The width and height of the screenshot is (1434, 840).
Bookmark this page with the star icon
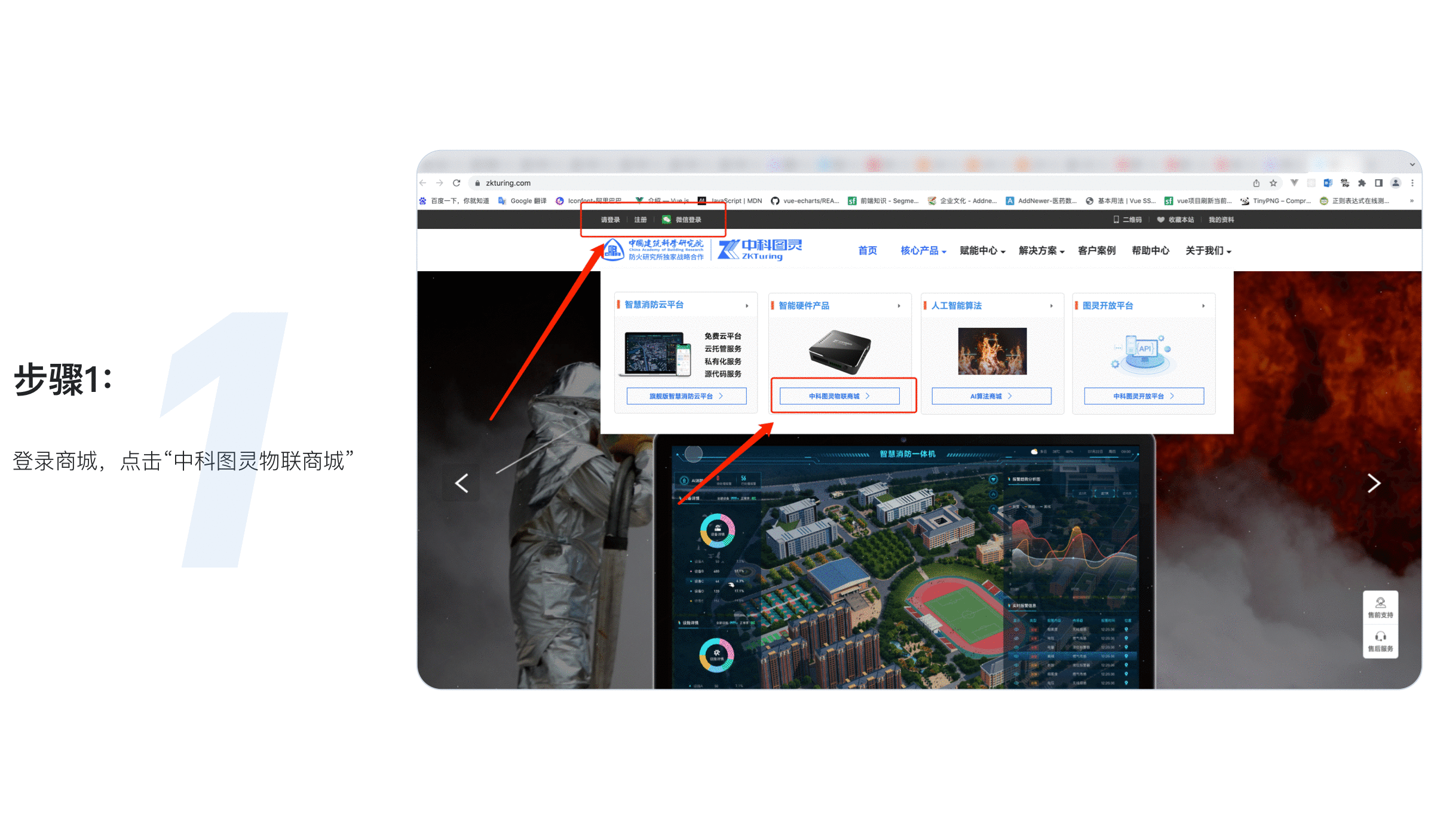1273,183
